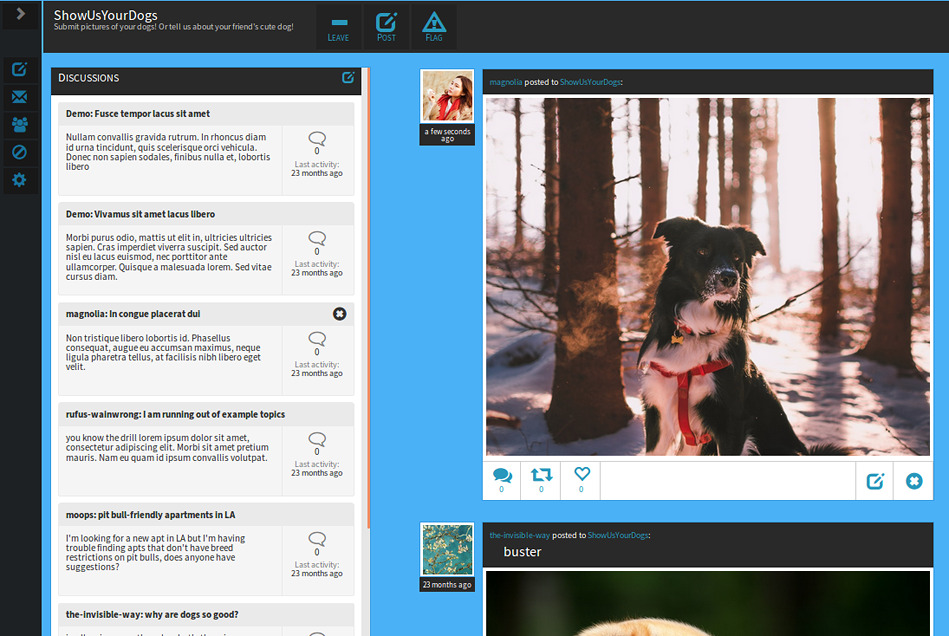The height and width of the screenshot is (636, 949).
Task: Open the groups people icon in sidebar
Action: click(19, 125)
